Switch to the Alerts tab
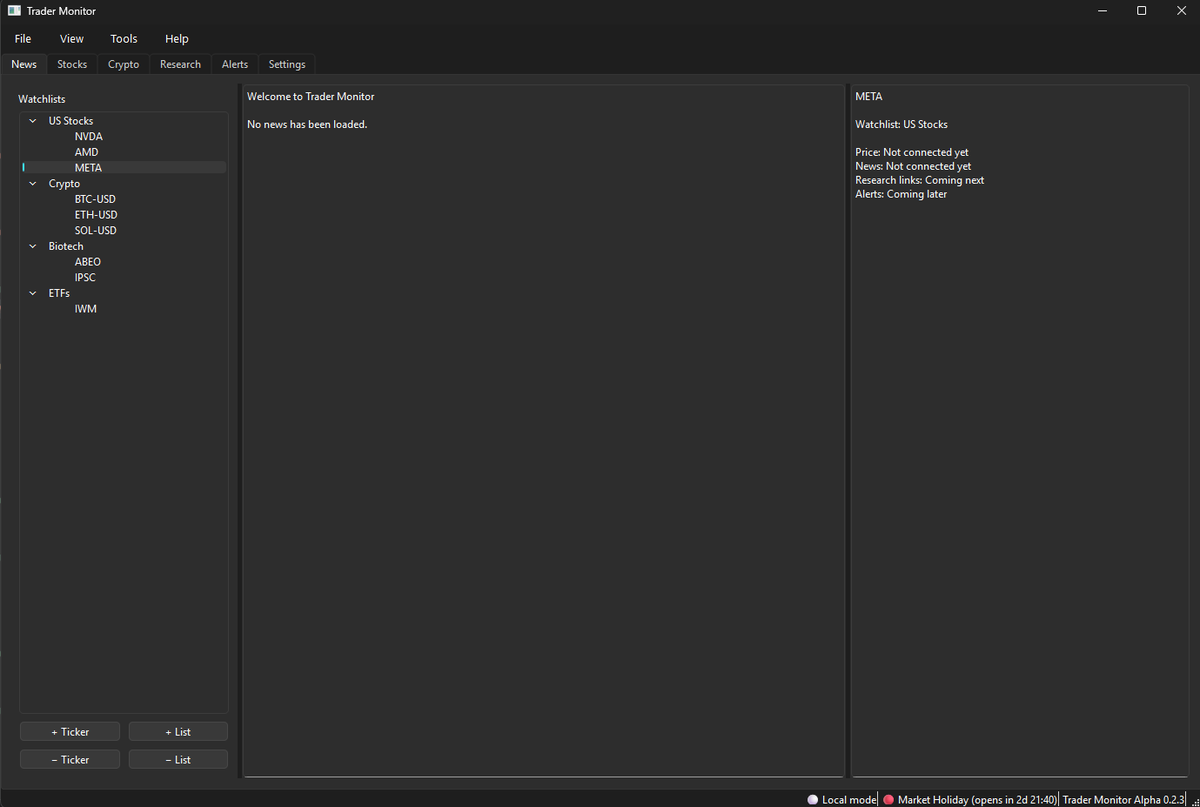1200x807 pixels. click(x=235, y=64)
